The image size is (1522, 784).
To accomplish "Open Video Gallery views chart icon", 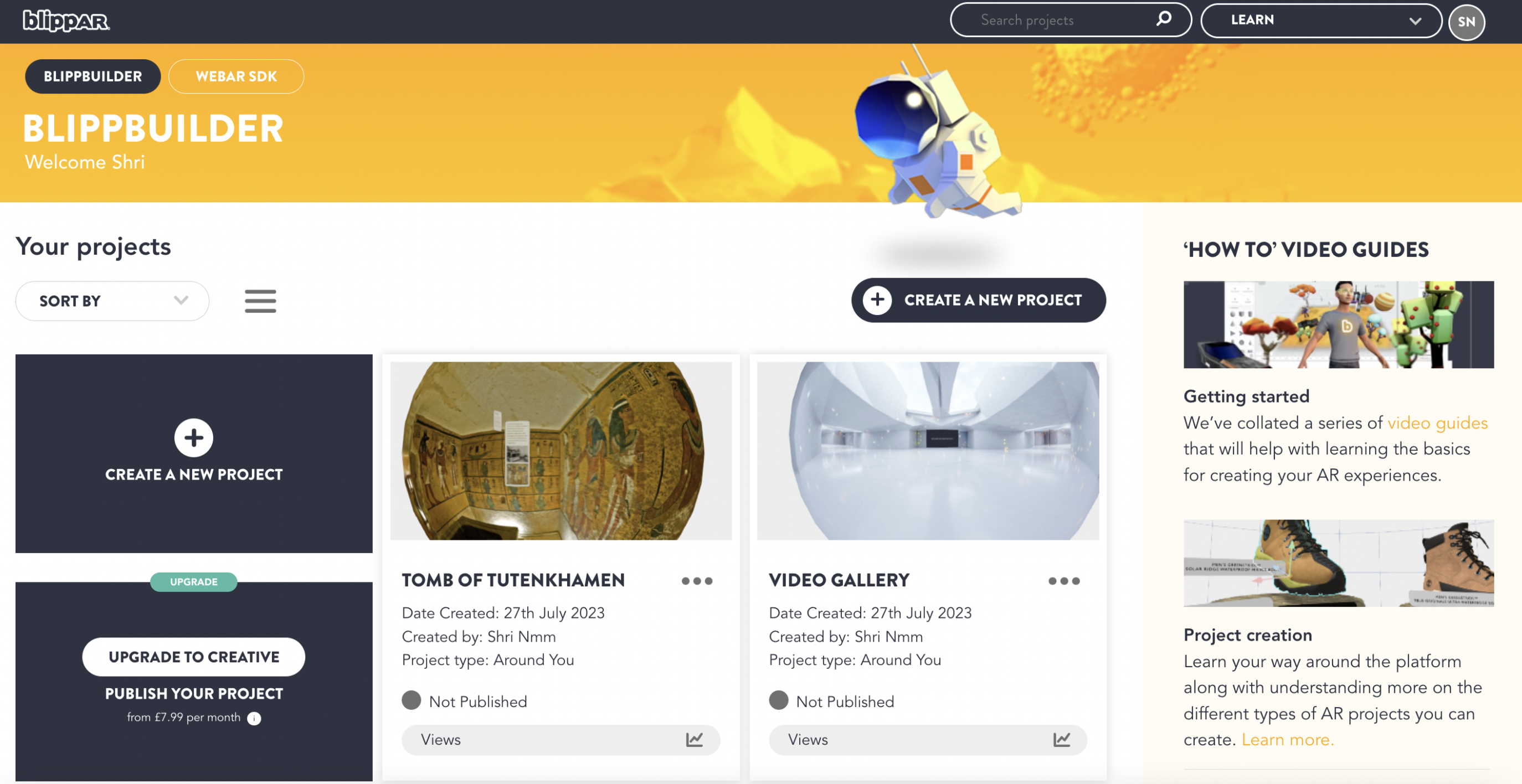I will pos(1062,739).
